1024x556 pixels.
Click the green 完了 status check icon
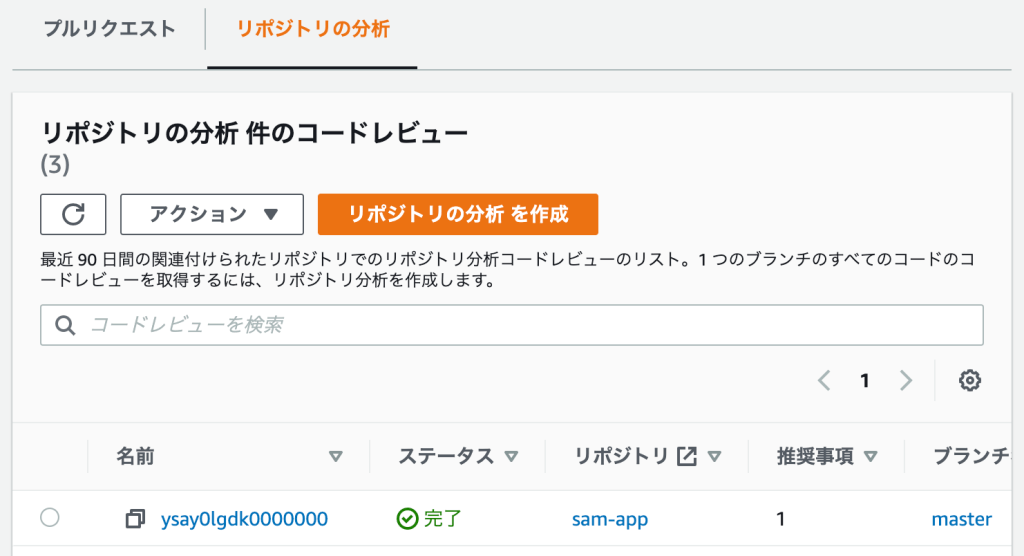[407, 519]
